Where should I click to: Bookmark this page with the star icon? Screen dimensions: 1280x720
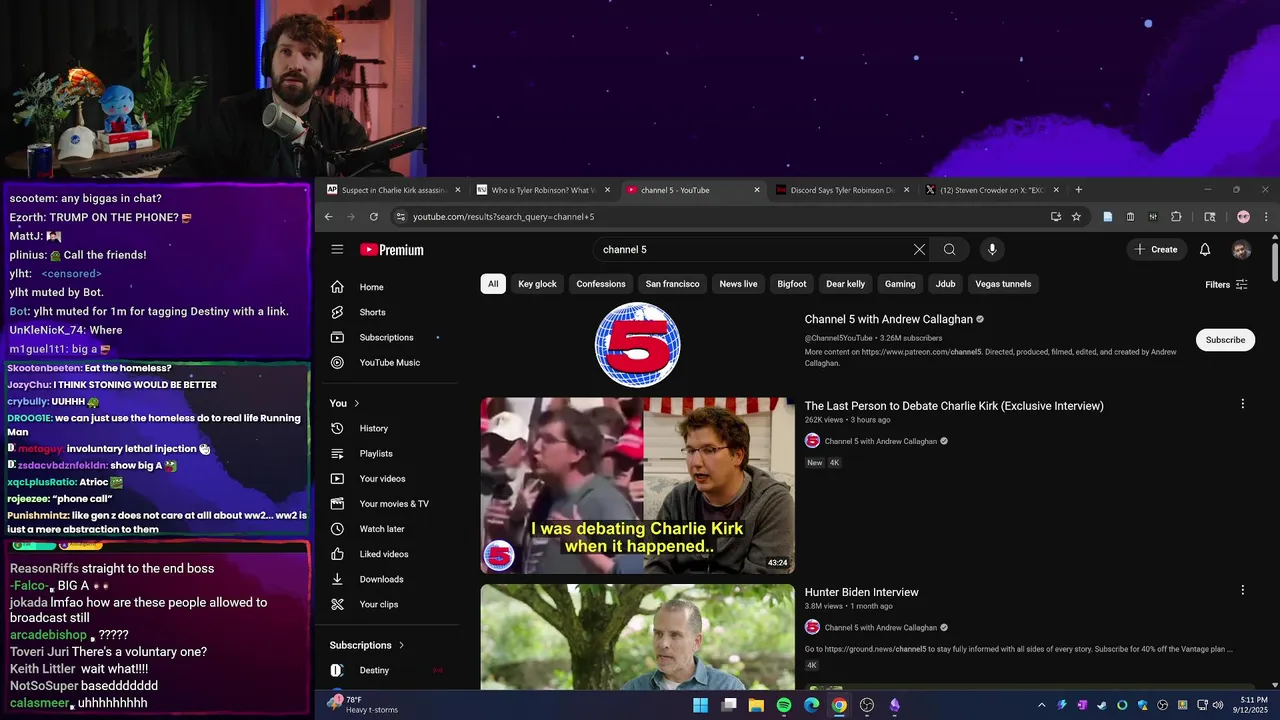pos(1076,216)
